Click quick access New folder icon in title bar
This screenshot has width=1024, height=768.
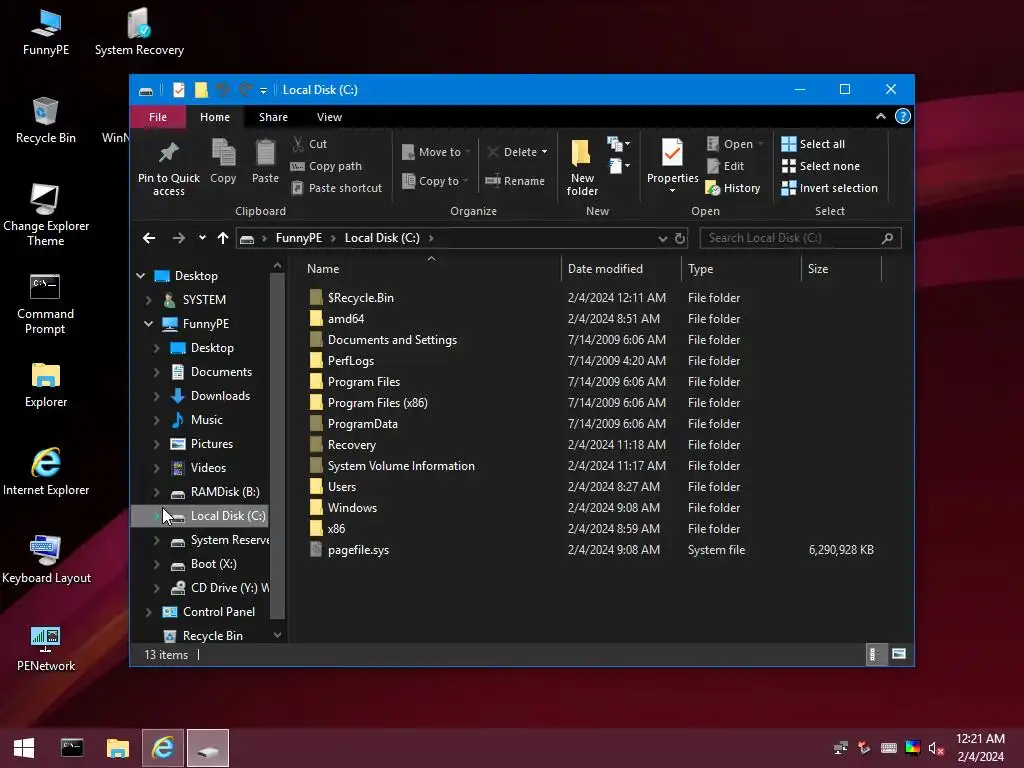click(201, 90)
